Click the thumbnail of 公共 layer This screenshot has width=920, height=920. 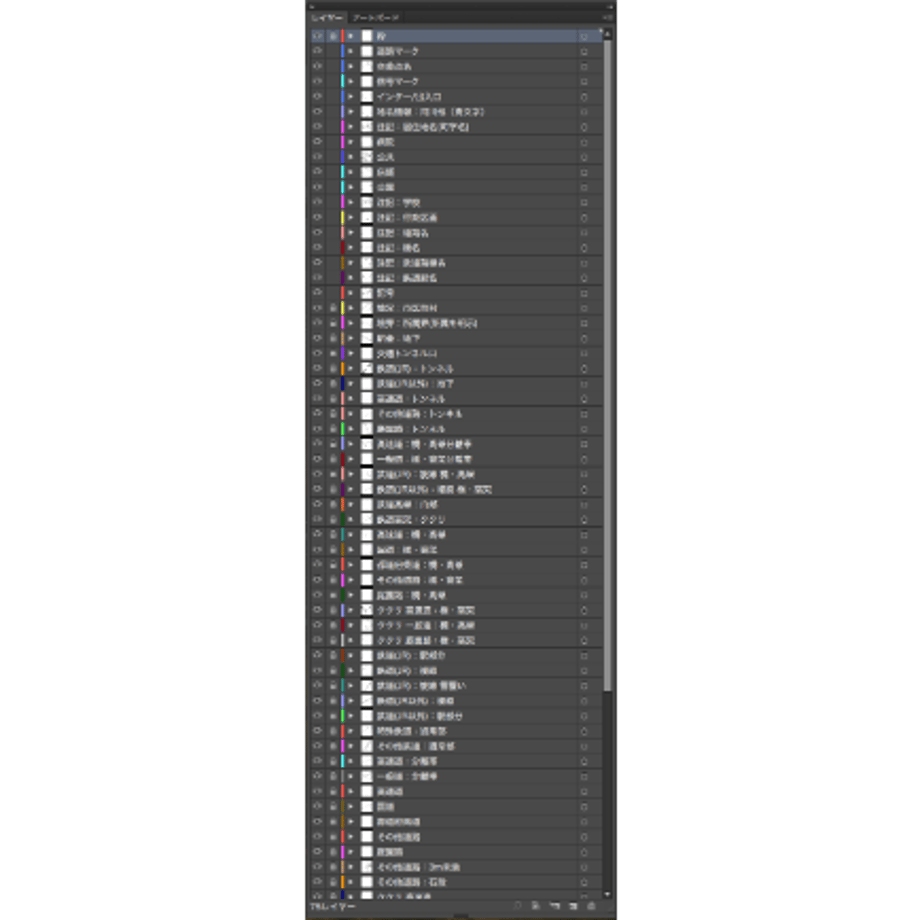367,157
